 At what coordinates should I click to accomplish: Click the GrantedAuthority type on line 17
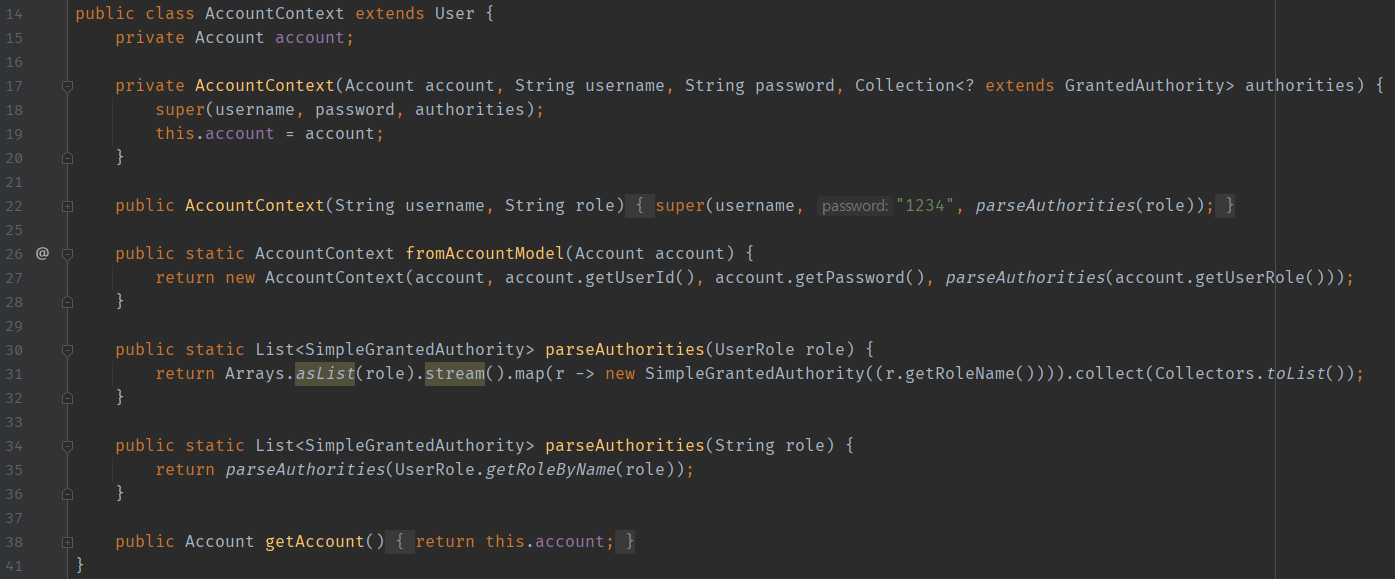[x=1145, y=85]
